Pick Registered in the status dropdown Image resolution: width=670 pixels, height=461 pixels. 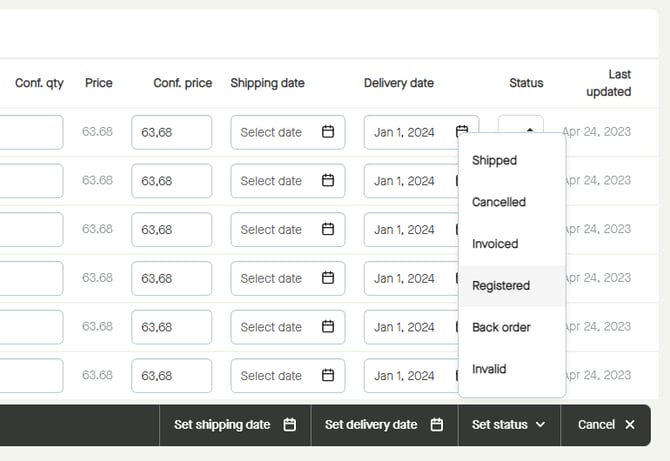[x=501, y=286]
